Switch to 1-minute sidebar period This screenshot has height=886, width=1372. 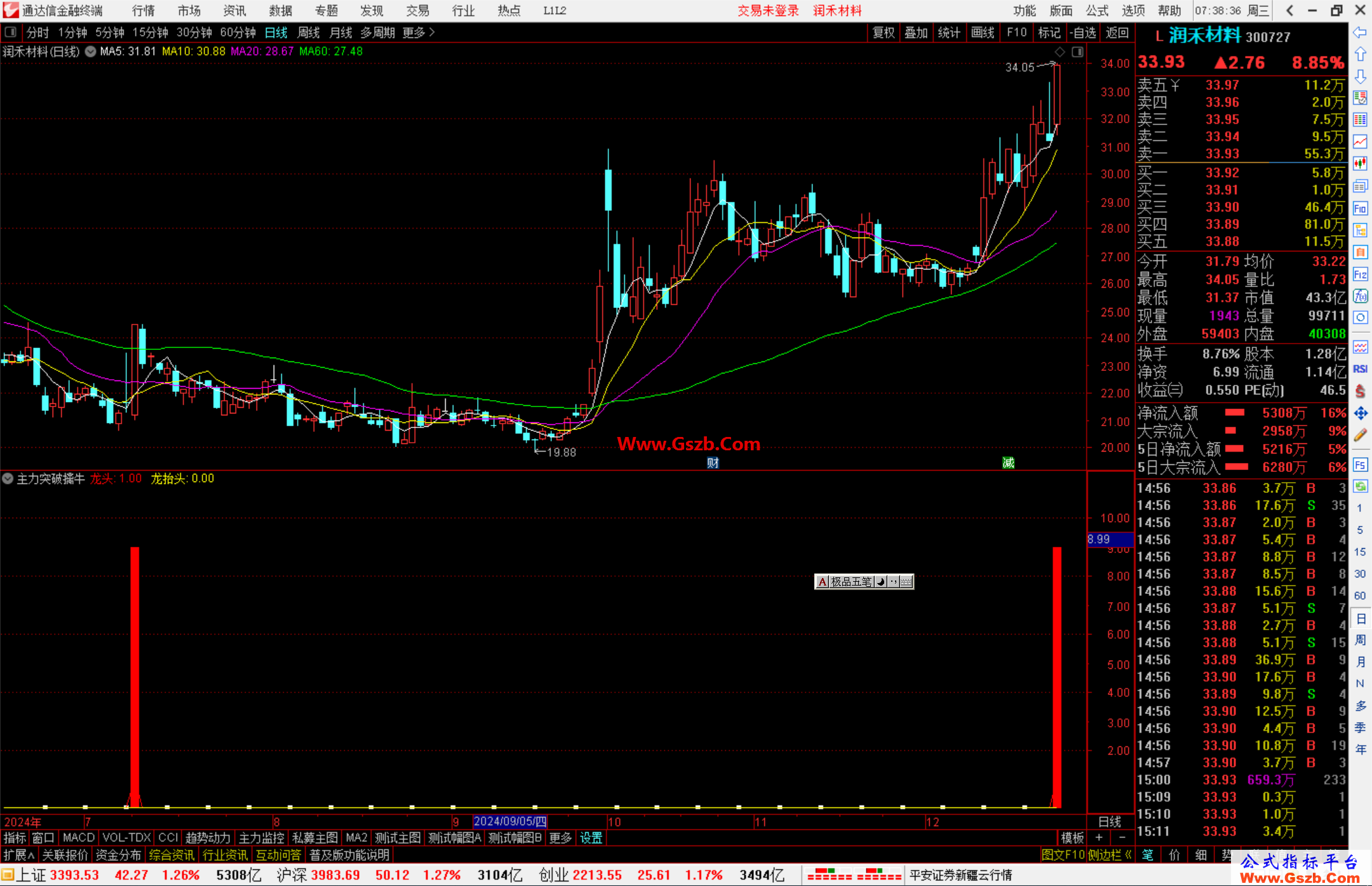(1360, 508)
